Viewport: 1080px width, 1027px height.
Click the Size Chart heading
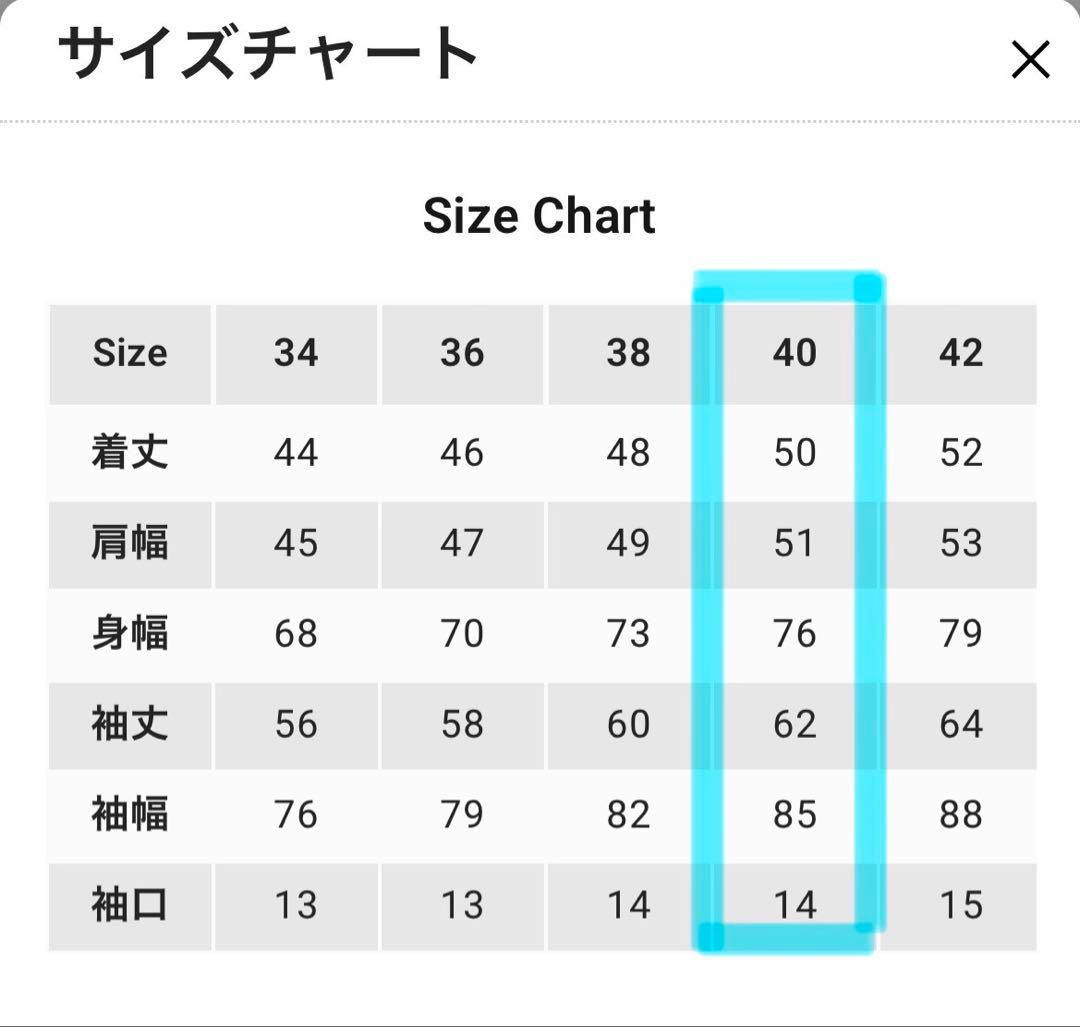(539, 216)
